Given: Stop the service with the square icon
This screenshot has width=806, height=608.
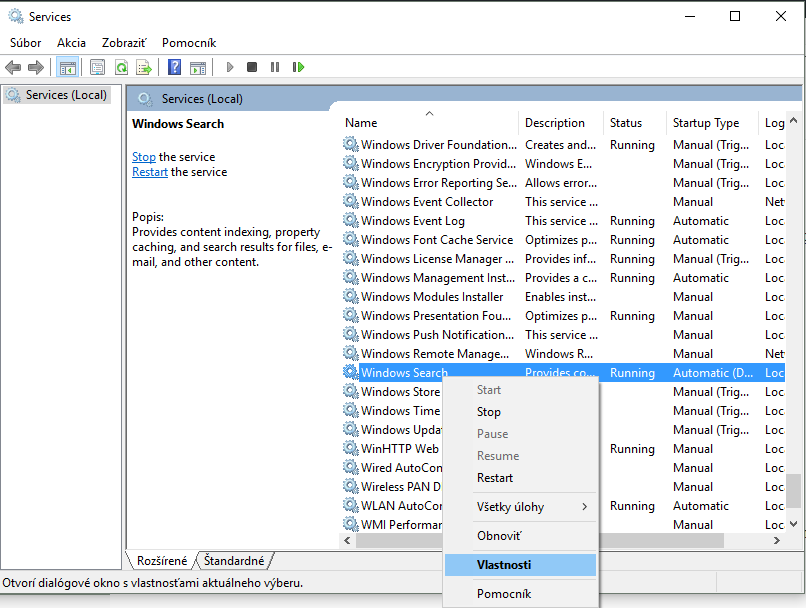Looking at the screenshot, I should [x=252, y=67].
